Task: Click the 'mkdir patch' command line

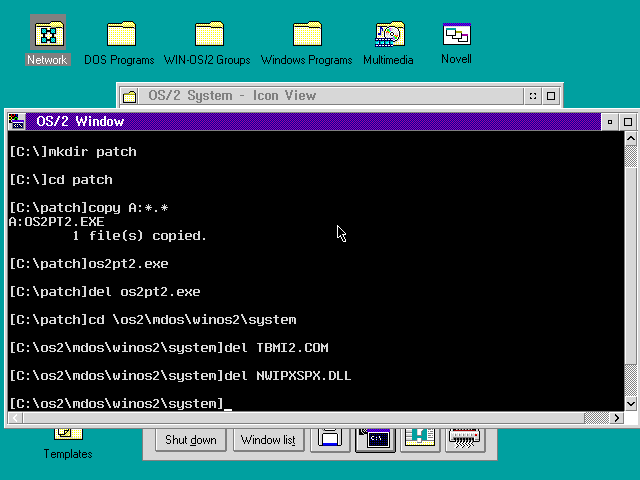Action: pos(73,152)
